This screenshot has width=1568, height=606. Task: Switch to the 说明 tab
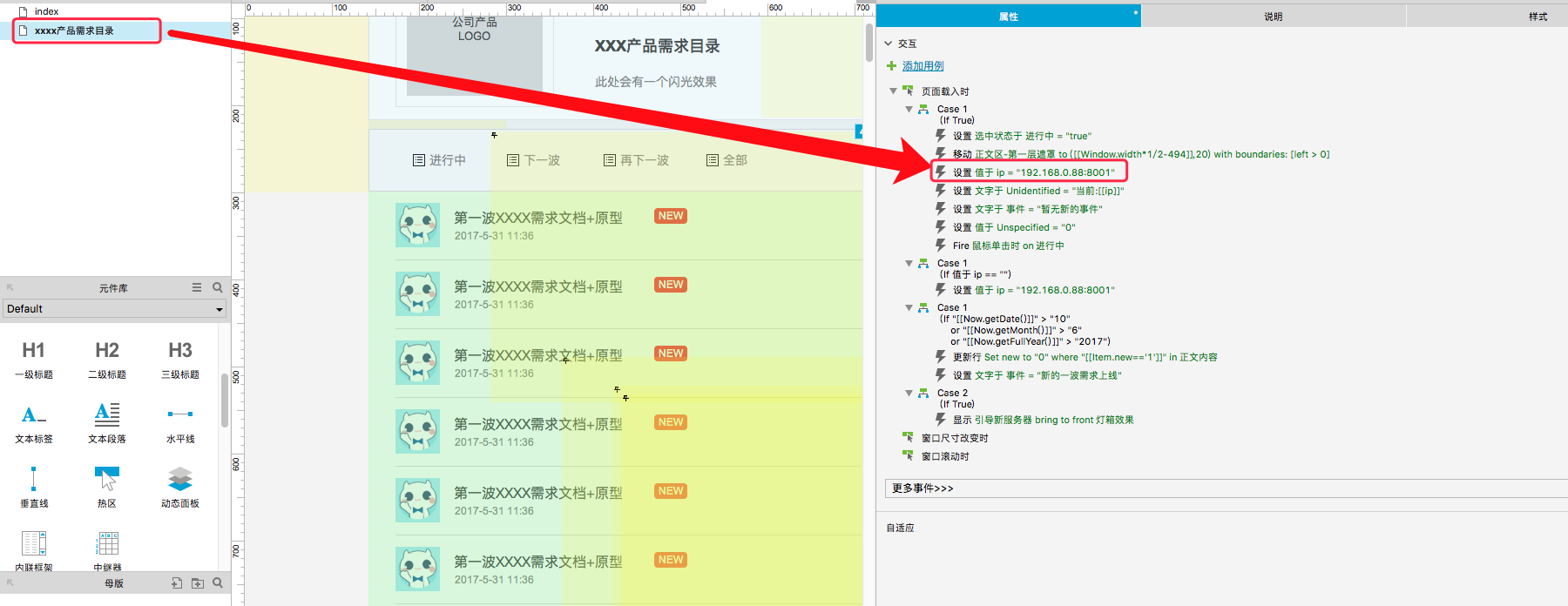click(x=1274, y=17)
